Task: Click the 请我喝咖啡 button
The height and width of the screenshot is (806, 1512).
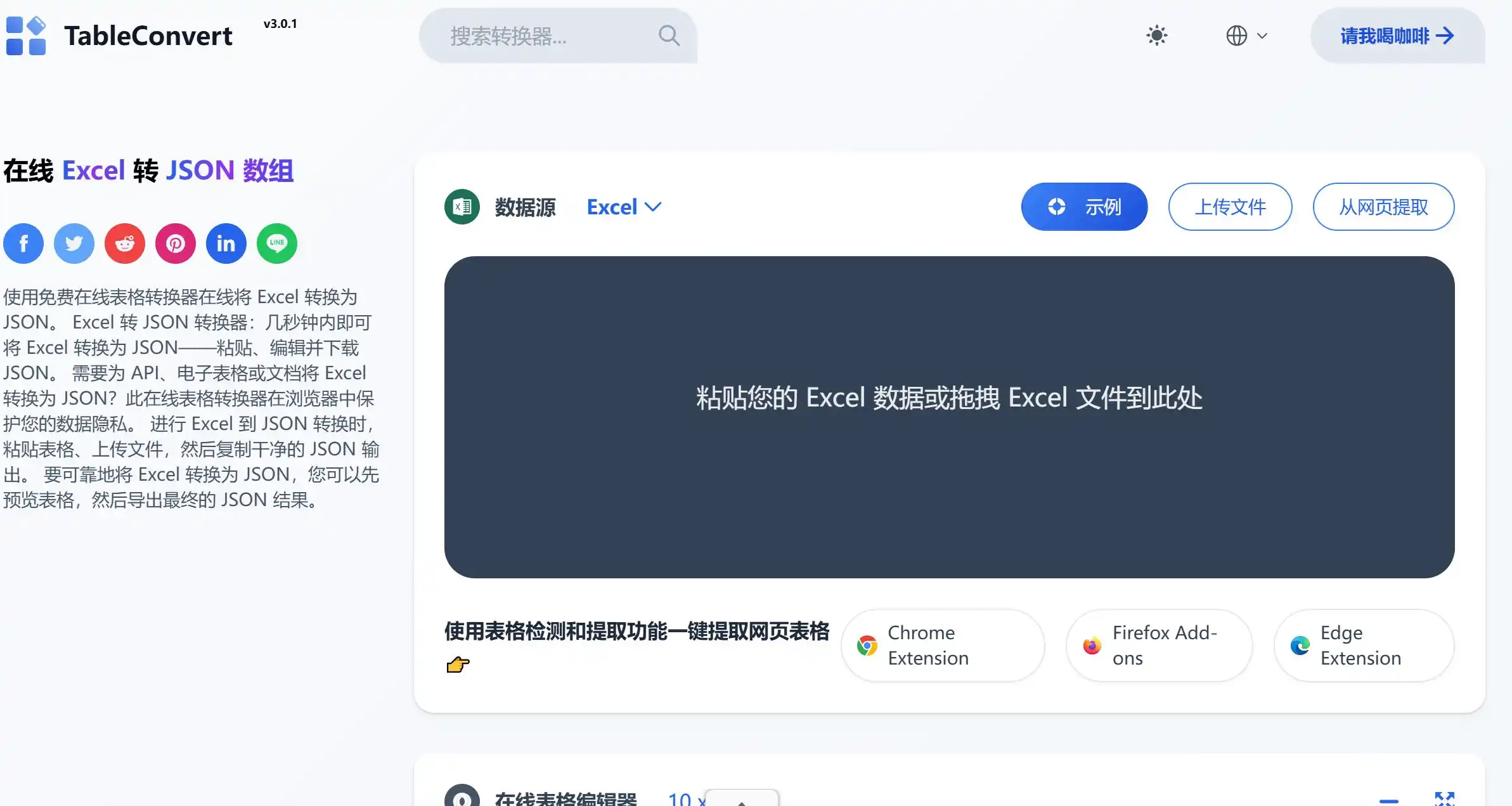Action: pos(1397,36)
